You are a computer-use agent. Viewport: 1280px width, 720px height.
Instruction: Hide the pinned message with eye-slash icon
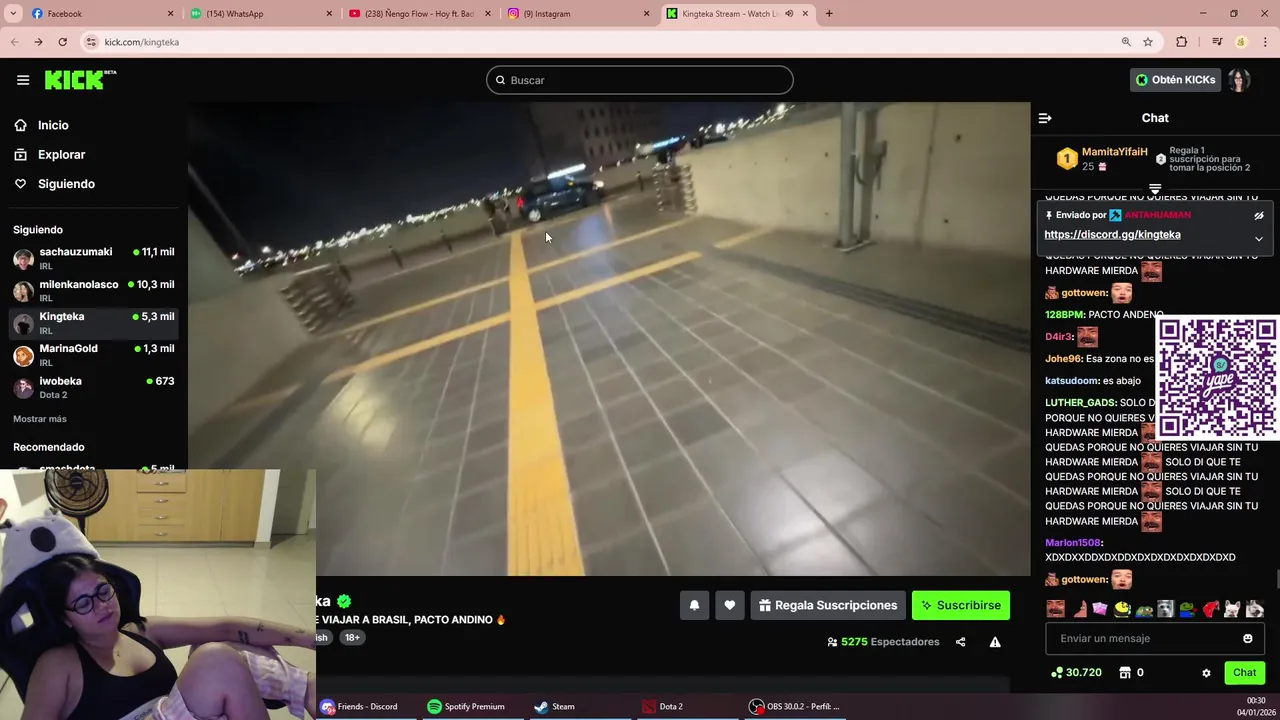point(1259,215)
